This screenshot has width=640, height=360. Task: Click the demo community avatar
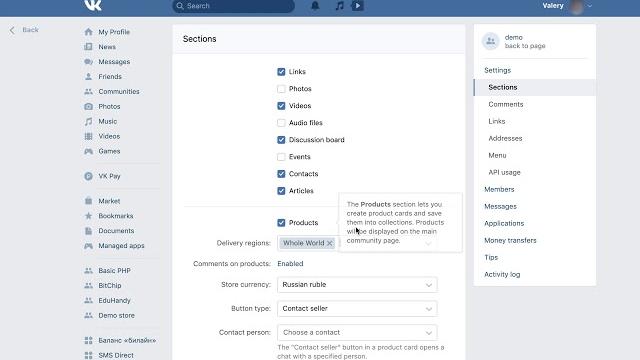(x=491, y=41)
